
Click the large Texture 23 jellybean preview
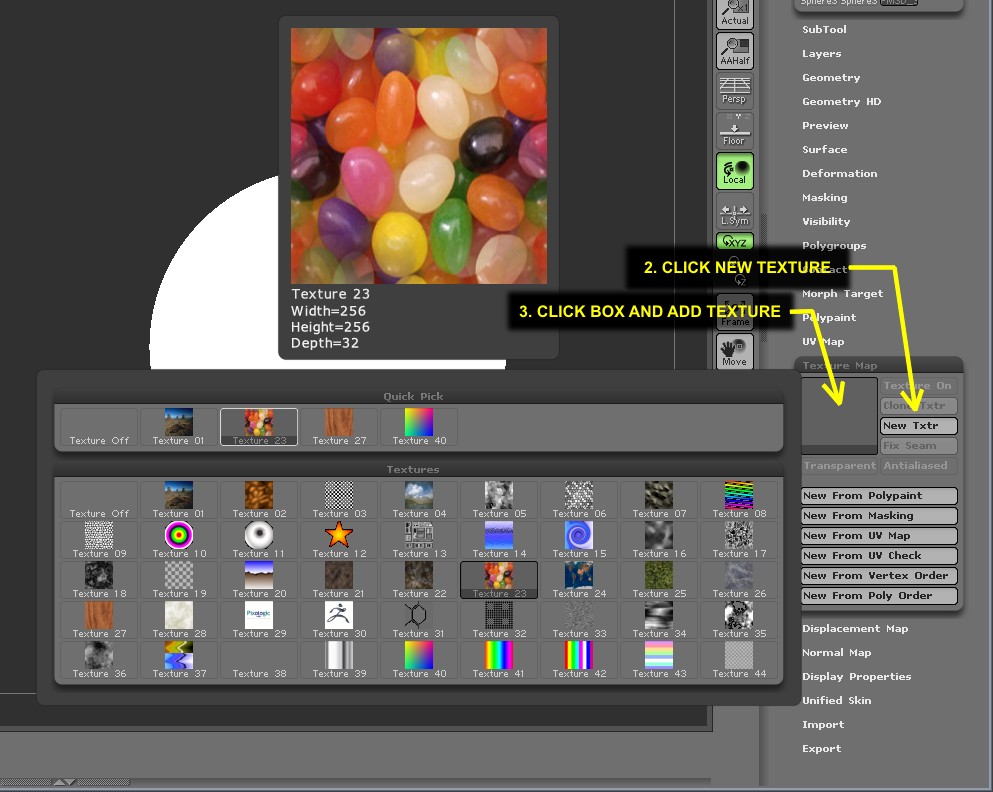419,156
